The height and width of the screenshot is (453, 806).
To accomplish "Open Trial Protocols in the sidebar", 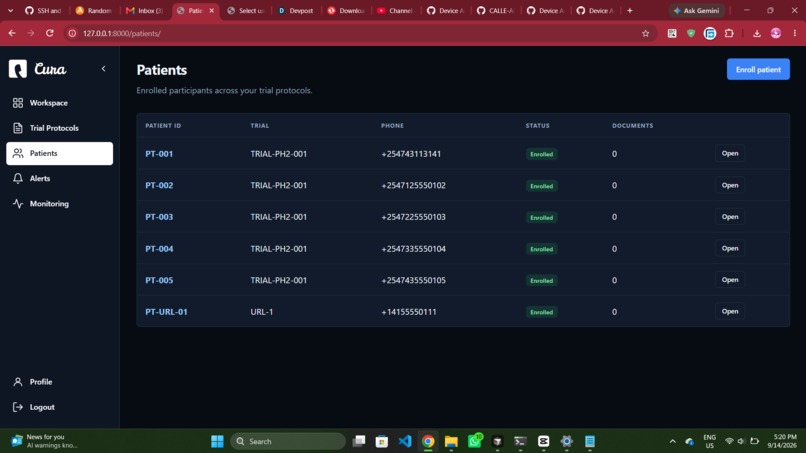I will pyautogui.click(x=60, y=128).
